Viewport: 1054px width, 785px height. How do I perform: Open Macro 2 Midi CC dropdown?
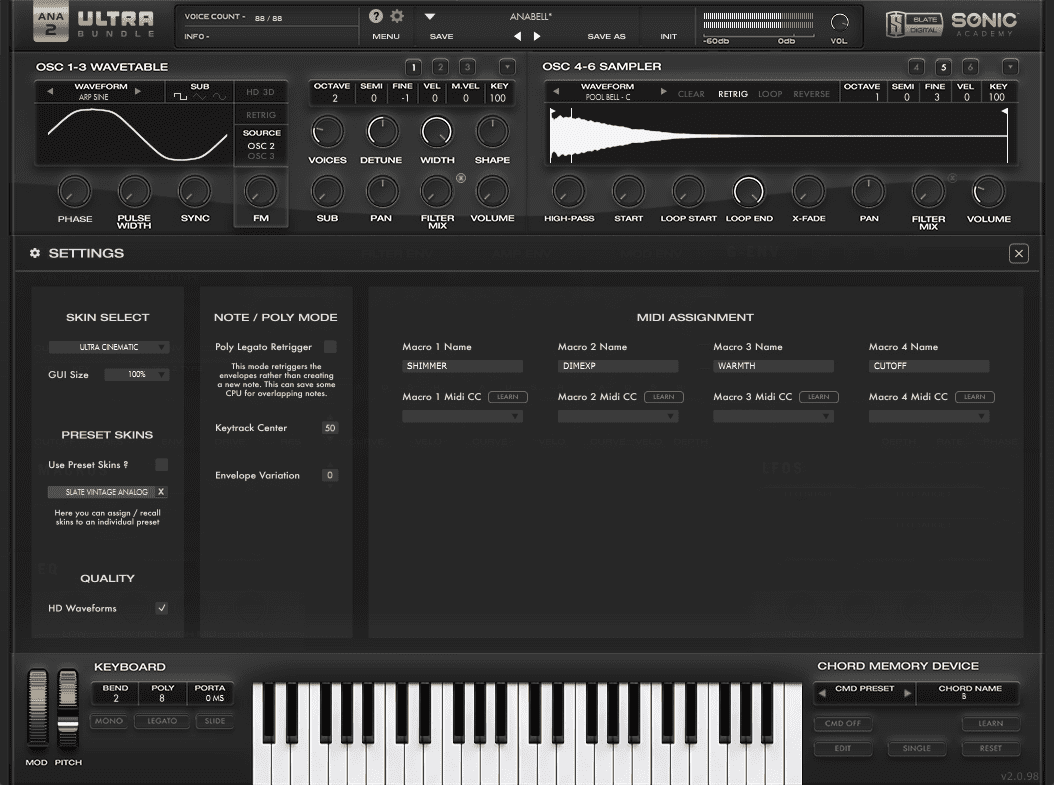[618, 417]
